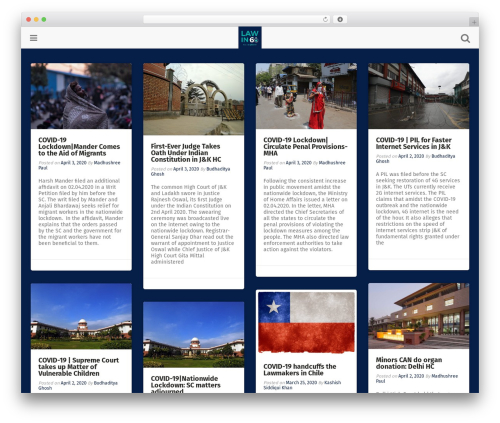Click the woman in red saree photo

click(306, 96)
